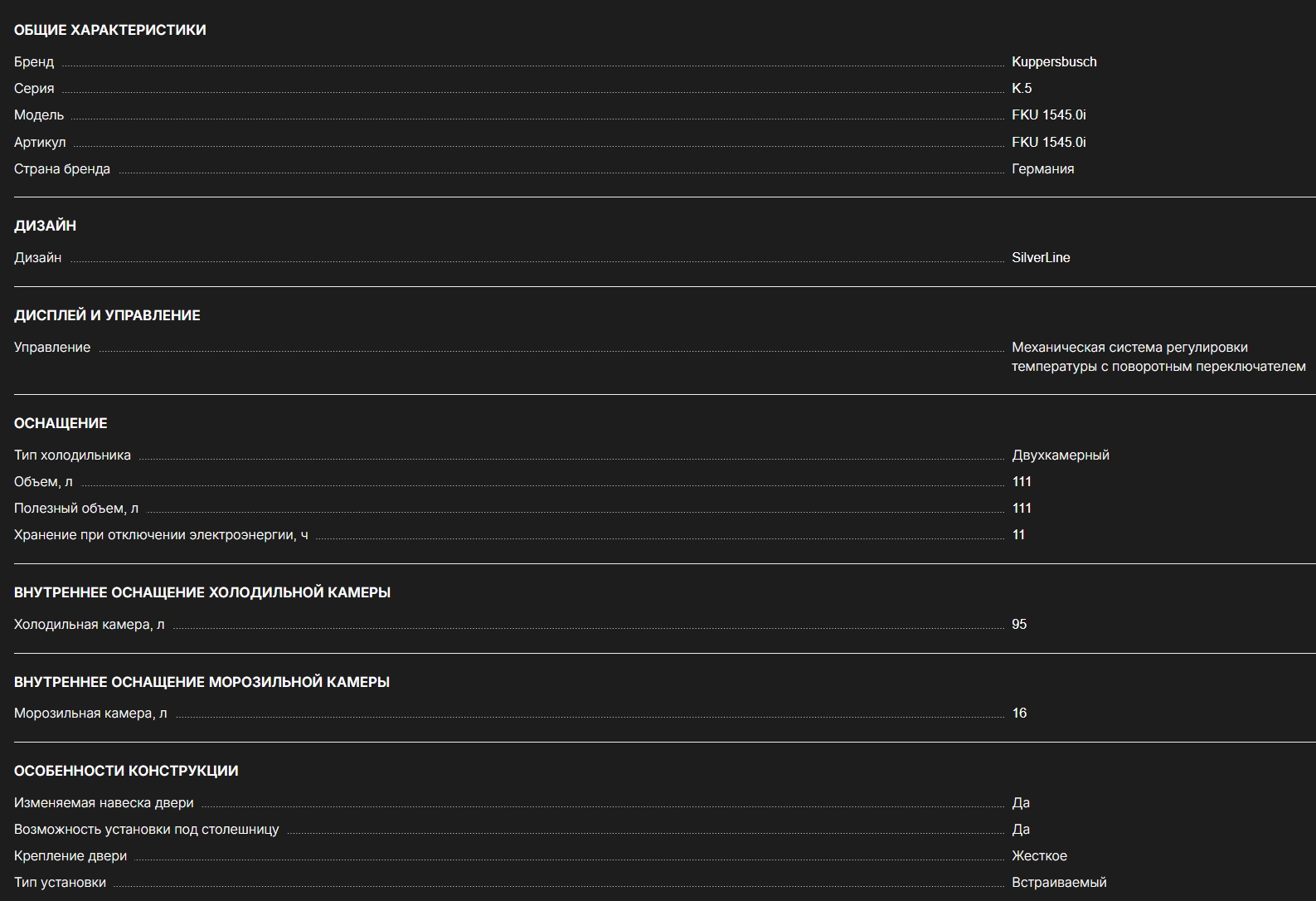Click the ОСОБЕННОСТИ КОНСТРУКЦИИ section heading

[x=126, y=771]
